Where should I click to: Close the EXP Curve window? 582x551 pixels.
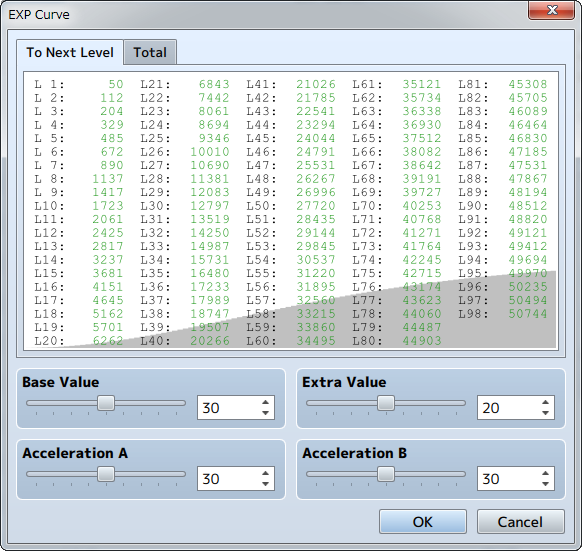pos(552,10)
